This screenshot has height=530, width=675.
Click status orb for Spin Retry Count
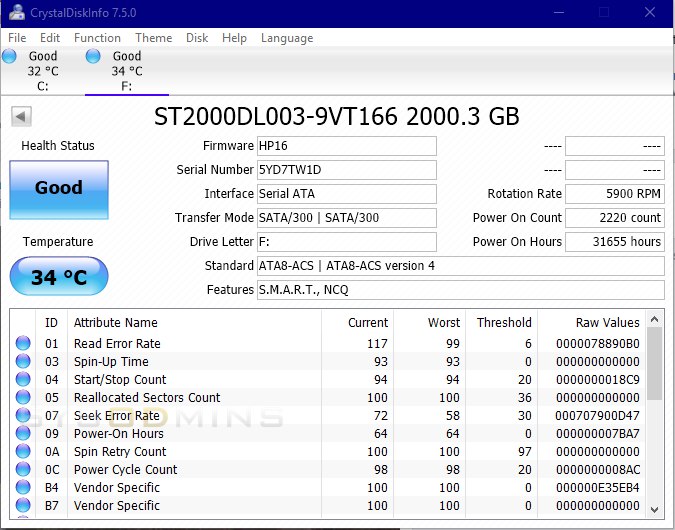point(23,451)
